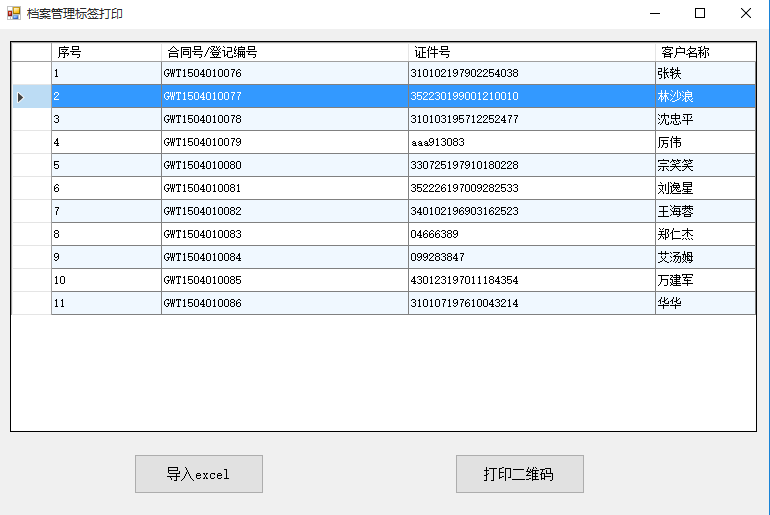Click ID cell 04666389
This screenshot has height=515, width=770.
532,235
